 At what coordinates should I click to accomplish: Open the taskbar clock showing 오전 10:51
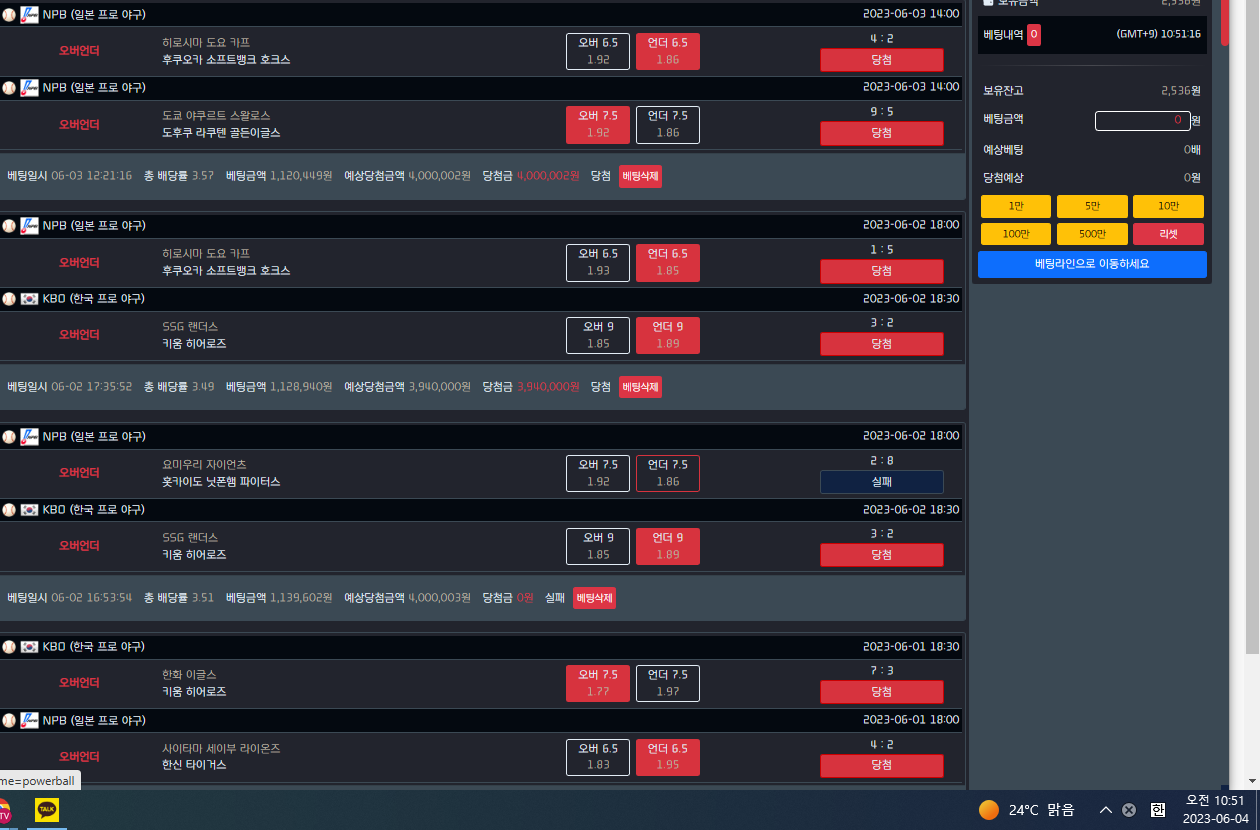click(1215, 810)
